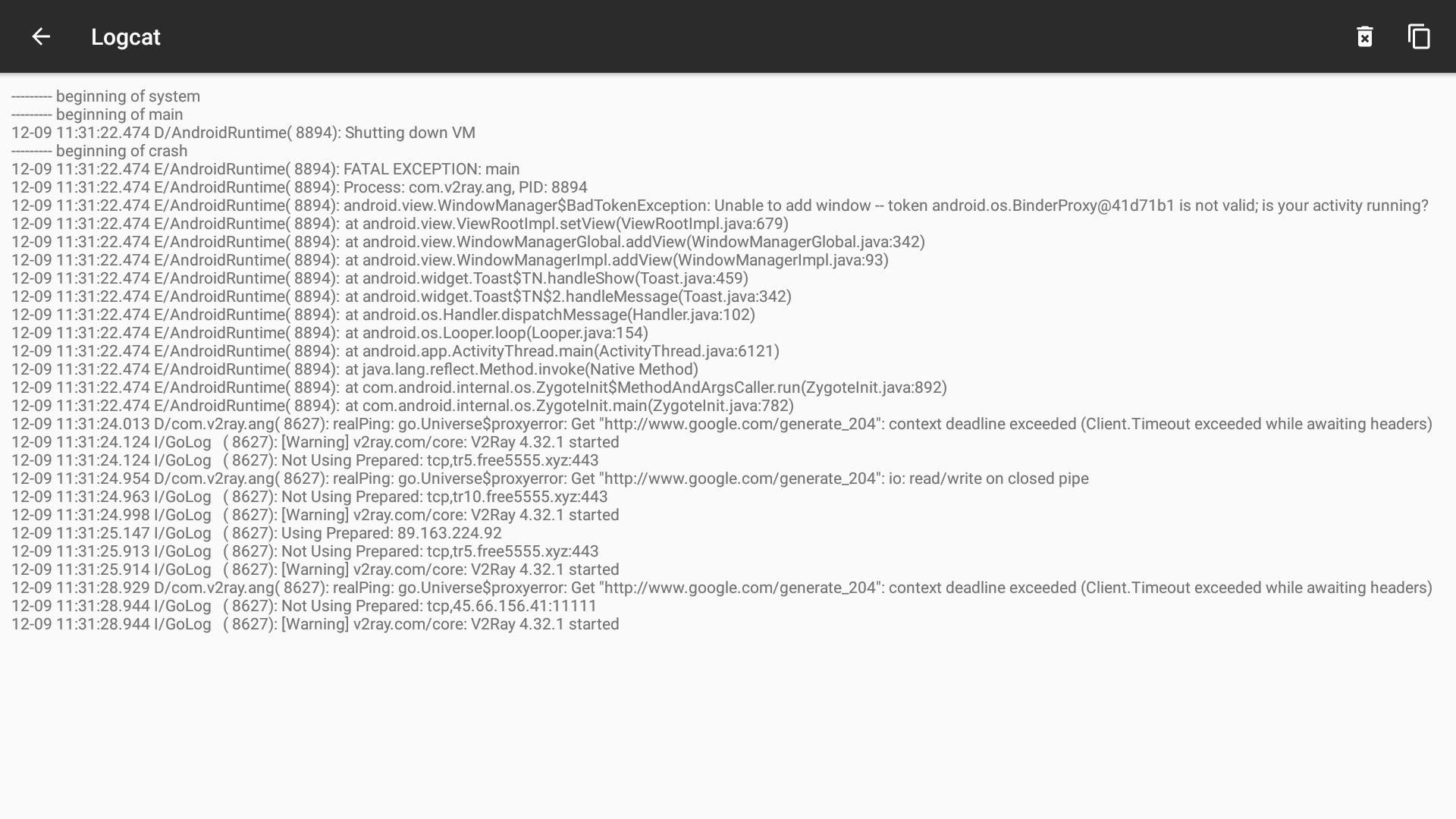1456x819 pixels.
Task: Click the 'beginning of system' header line
Action: 106,96
